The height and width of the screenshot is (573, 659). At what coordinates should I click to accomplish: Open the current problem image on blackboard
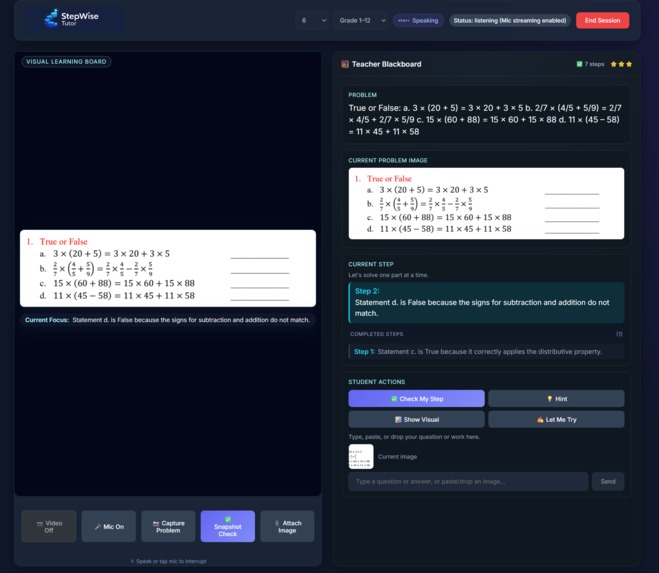coord(486,203)
